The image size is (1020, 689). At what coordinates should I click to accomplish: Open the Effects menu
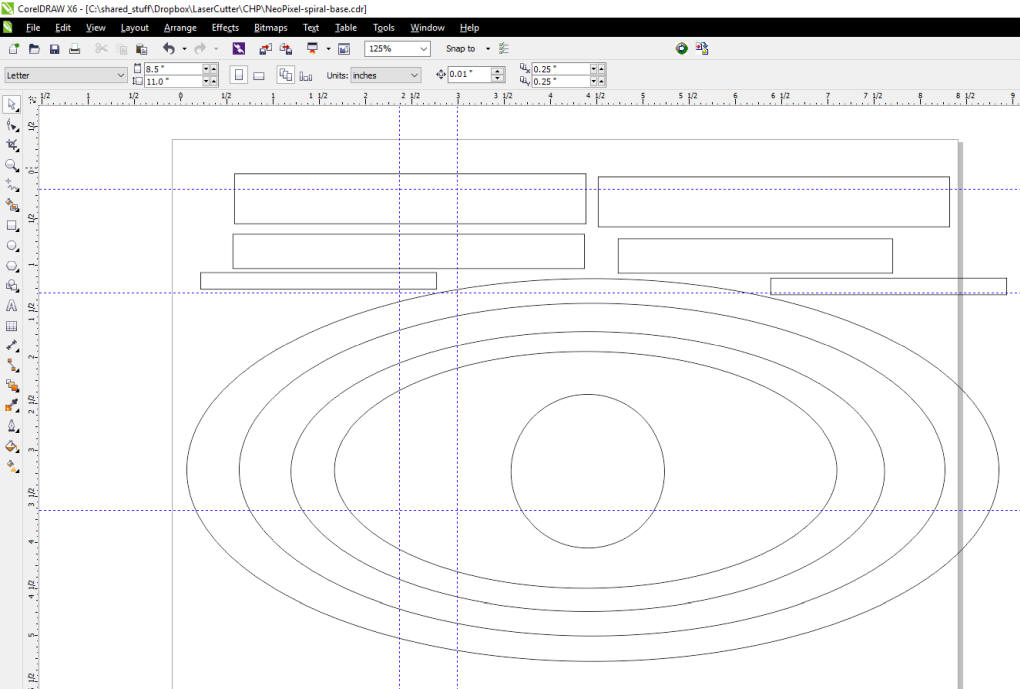[x=225, y=28]
